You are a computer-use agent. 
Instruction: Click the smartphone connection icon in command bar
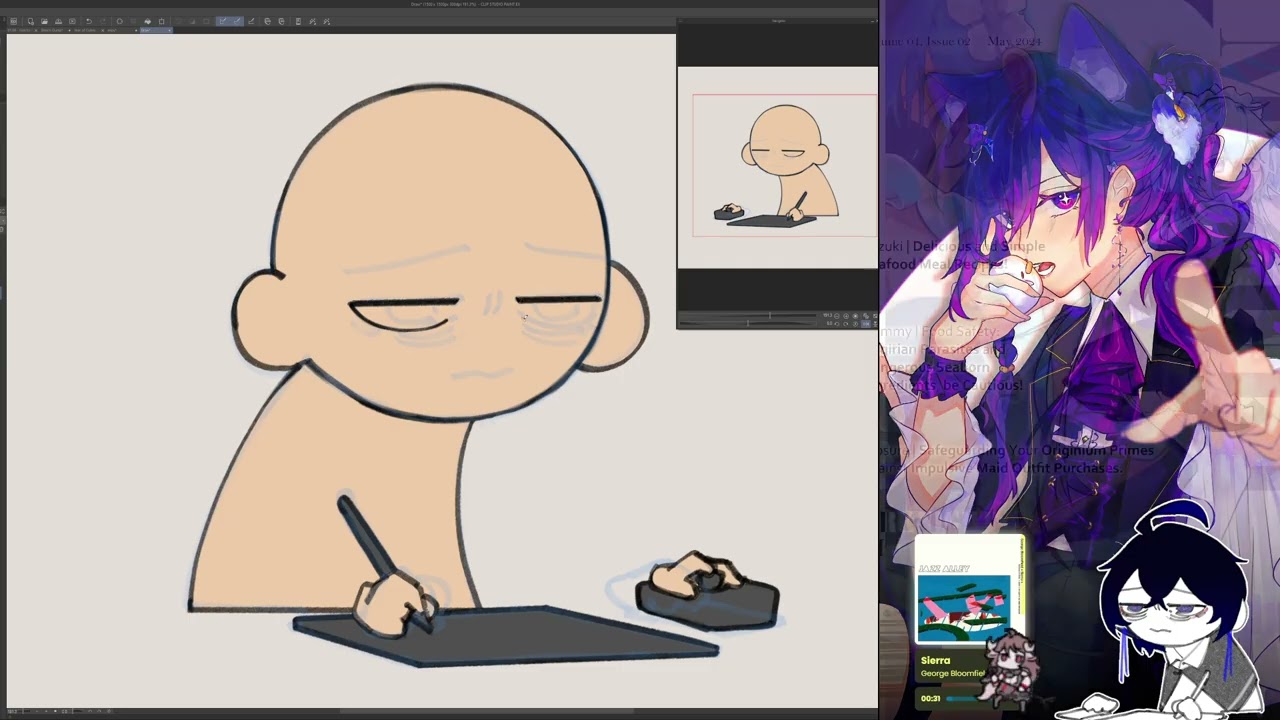pyautogui.click(x=298, y=21)
